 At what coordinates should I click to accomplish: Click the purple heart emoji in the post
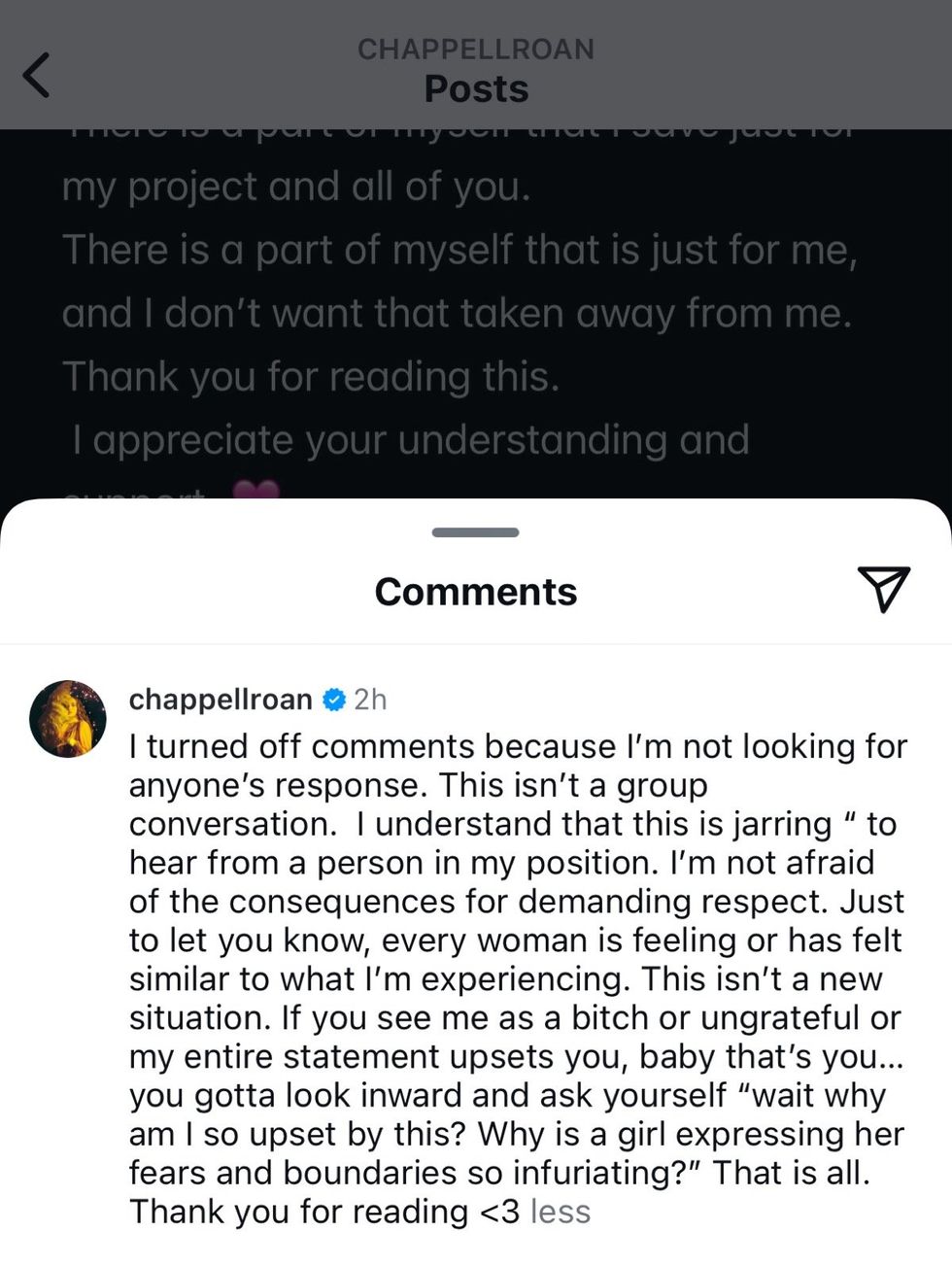(x=256, y=491)
